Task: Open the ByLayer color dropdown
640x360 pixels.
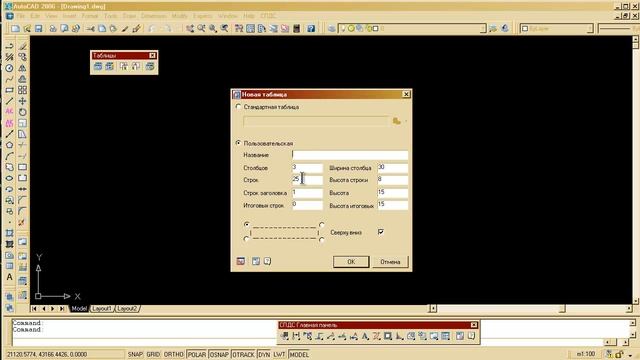Action: coord(590,29)
